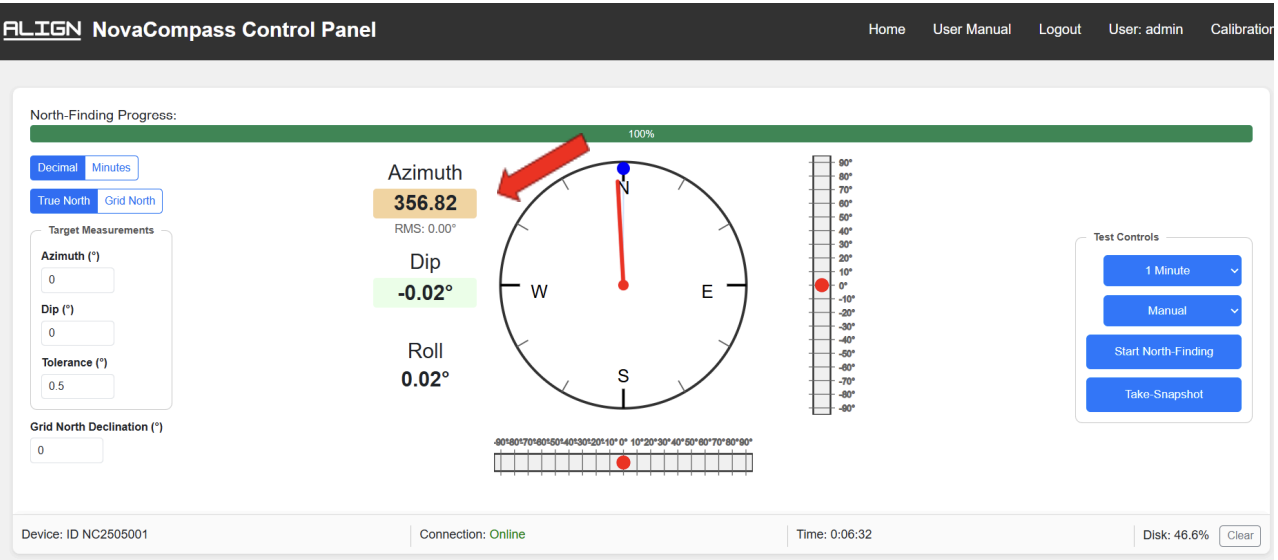Viewport: 1278px width, 560px height.
Task: Click the Tolerance input field
Action: click(77, 386)
